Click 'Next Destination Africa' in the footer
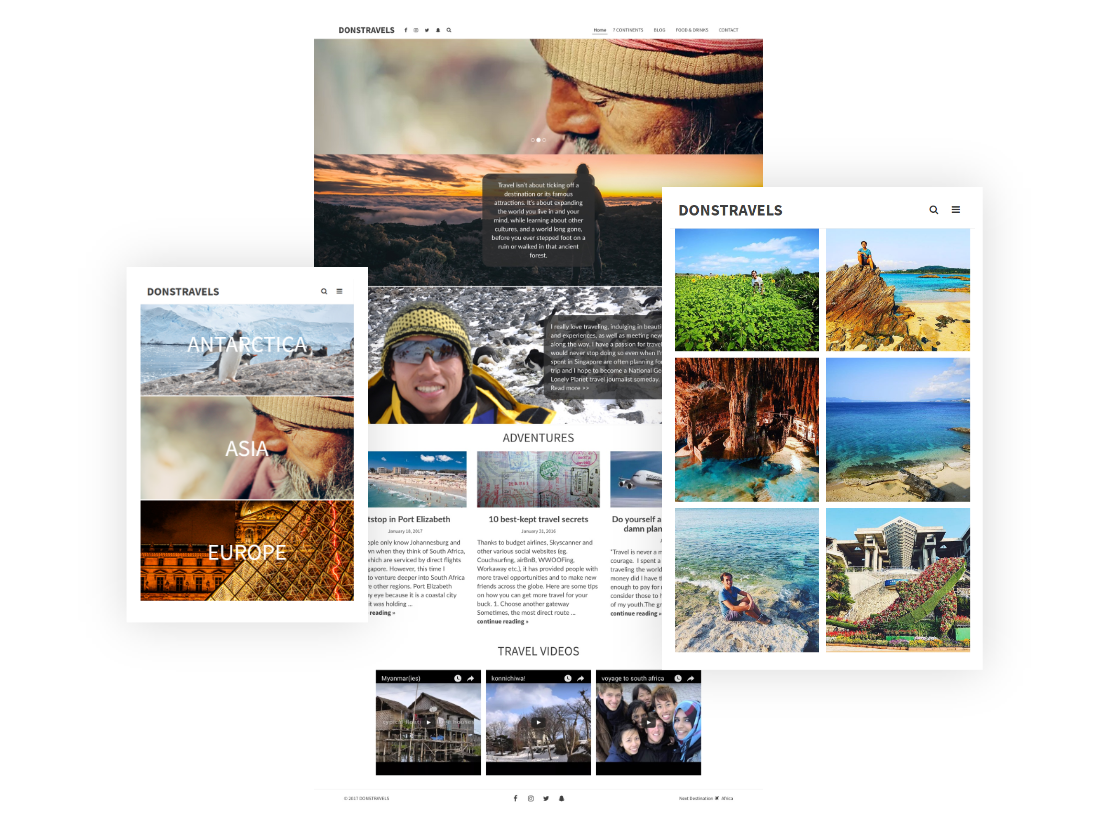This screenshot has height=830, width=1108. pyautogui.click(x=706, y=799)
